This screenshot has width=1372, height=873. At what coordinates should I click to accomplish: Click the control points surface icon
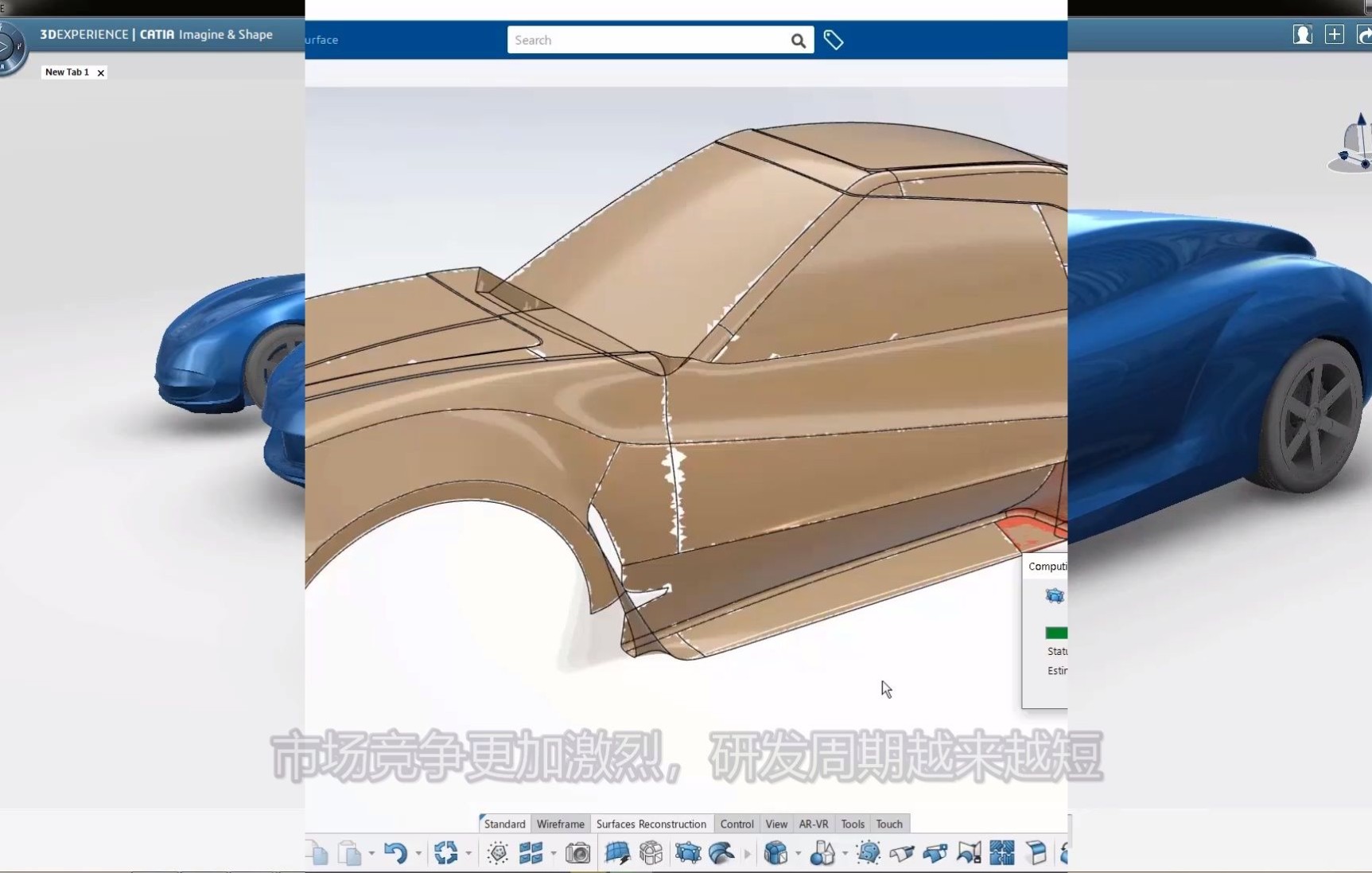point(688,853)
